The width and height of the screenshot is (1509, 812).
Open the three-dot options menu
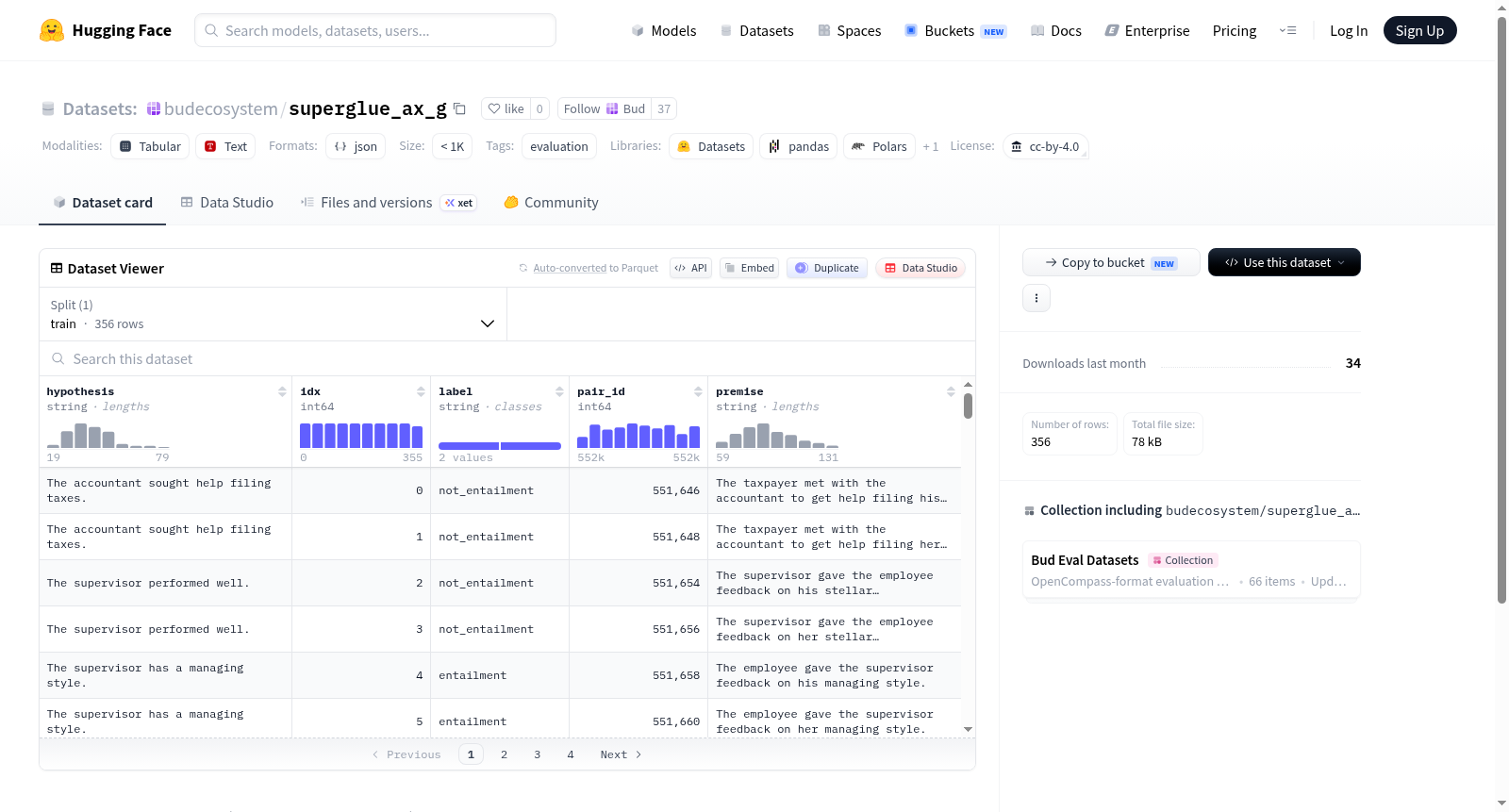1036,298
